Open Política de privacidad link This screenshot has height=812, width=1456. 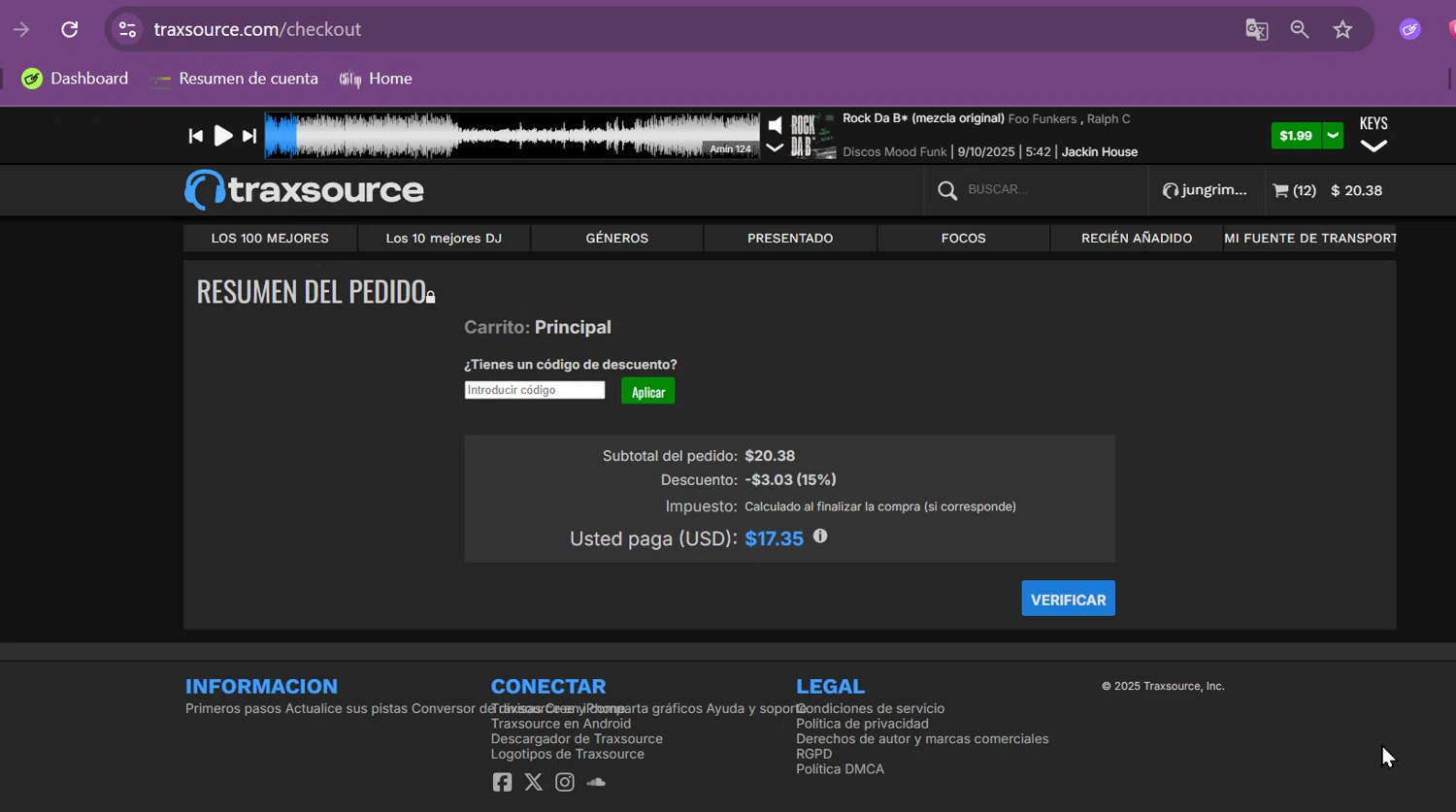coord(863,724)
